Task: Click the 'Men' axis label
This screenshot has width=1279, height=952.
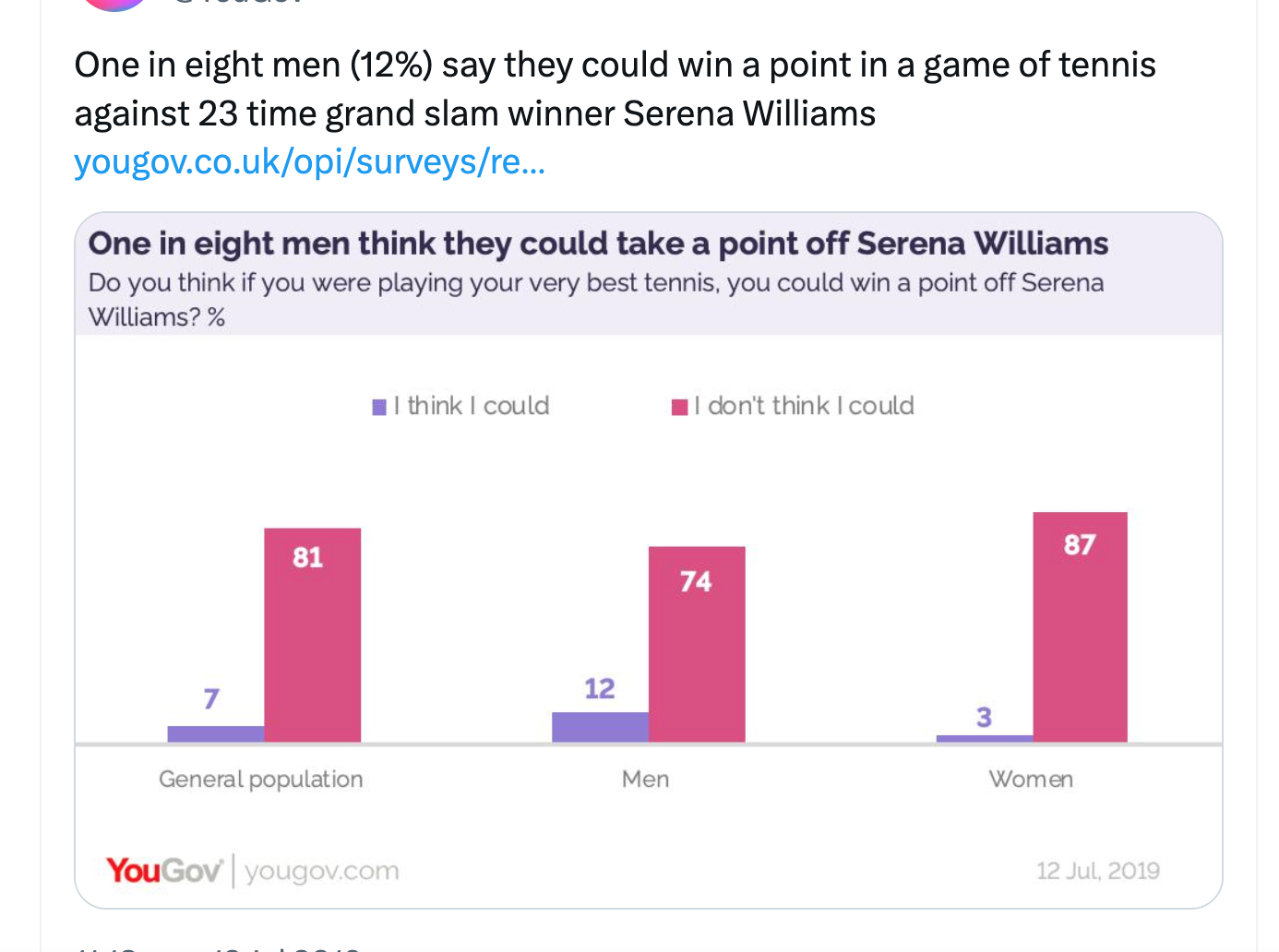Action: (645, 779)
